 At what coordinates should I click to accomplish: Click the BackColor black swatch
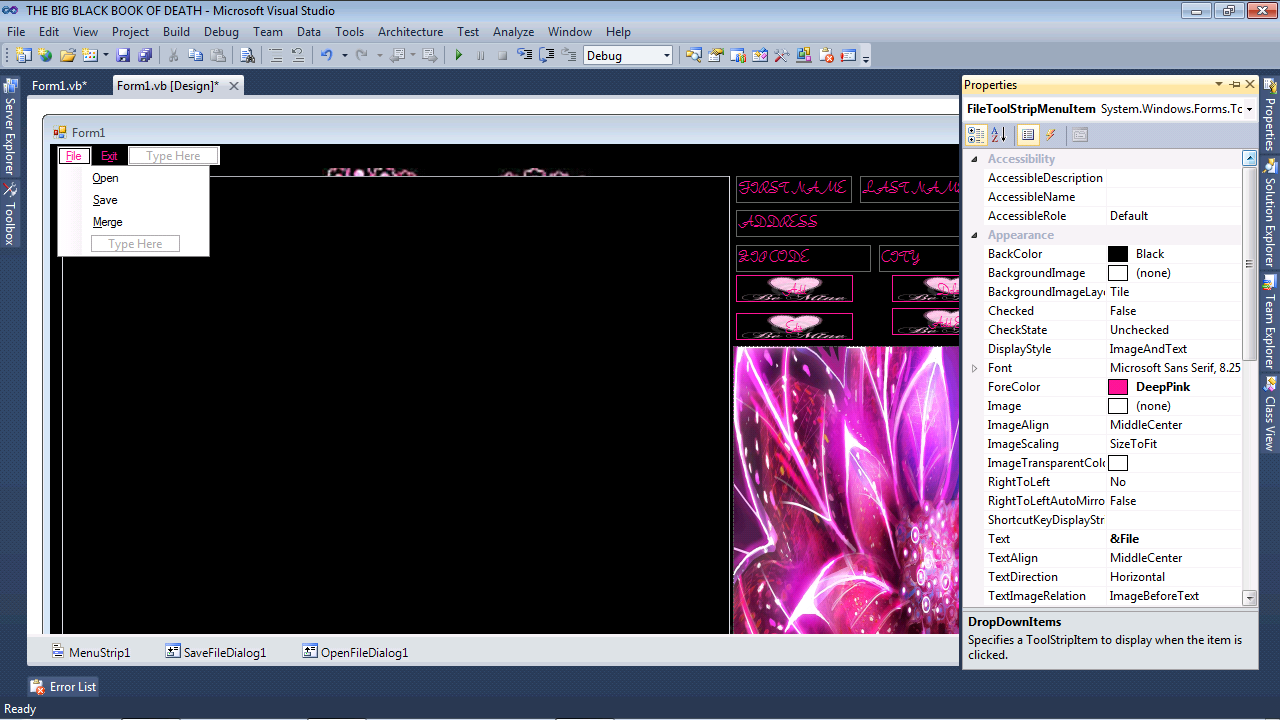pyautogui.click(x=1118, y=254)
